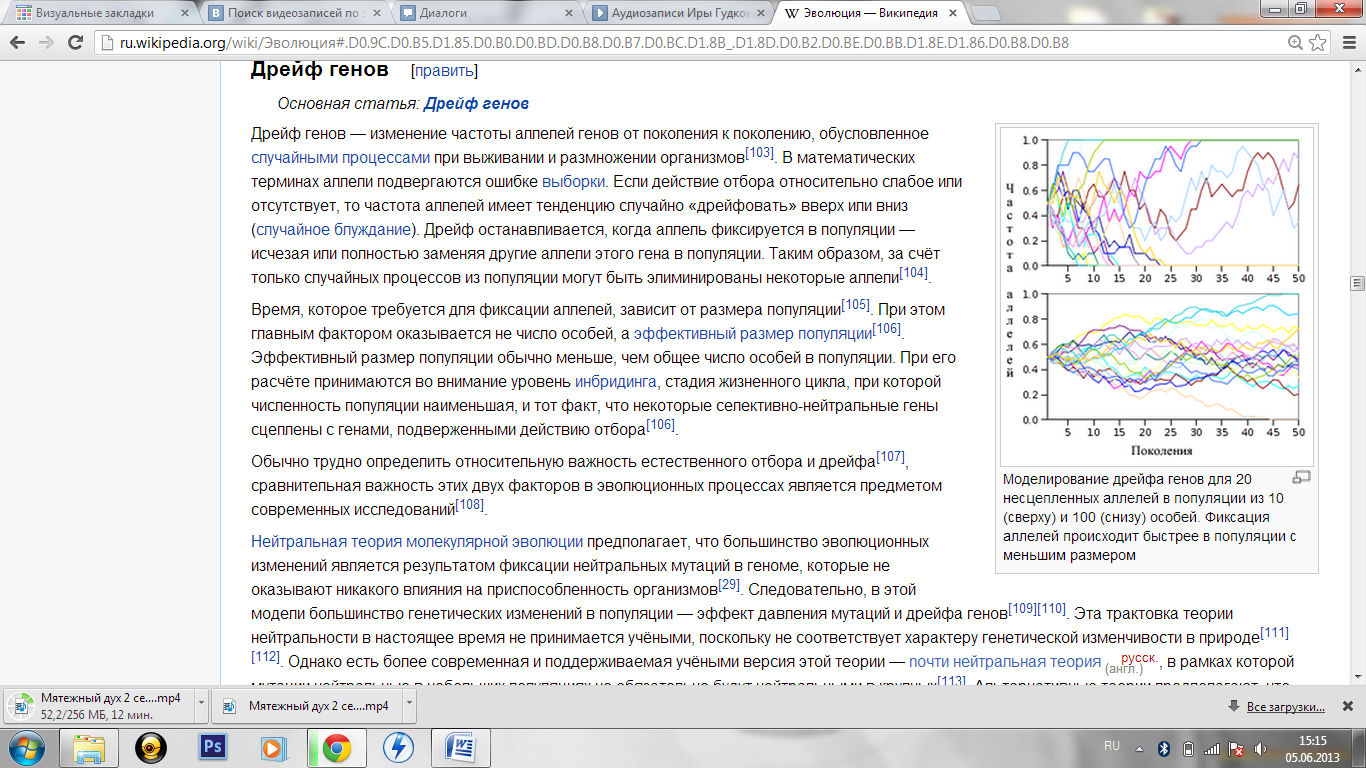
Task: Go back to the previous page
Action: pyautogui.click(x=18, y=43)
